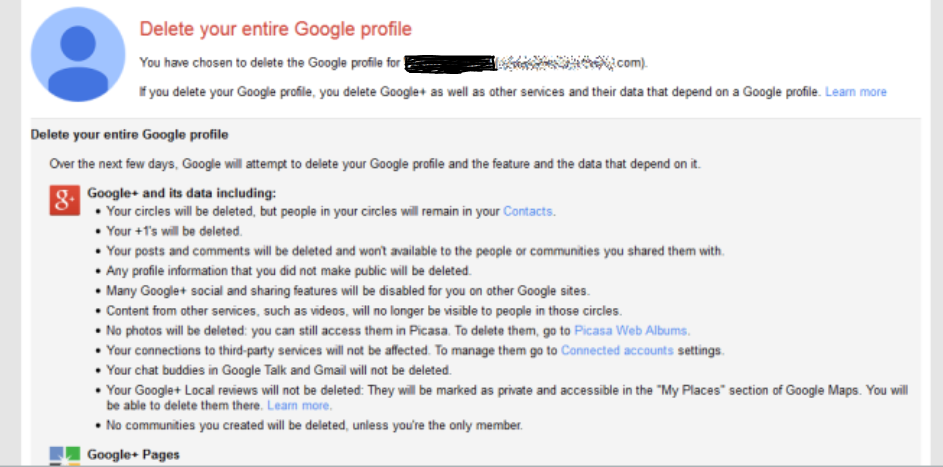Click the Google+ Pages heading
943x467 pixels.
click(x=134, y=454)
